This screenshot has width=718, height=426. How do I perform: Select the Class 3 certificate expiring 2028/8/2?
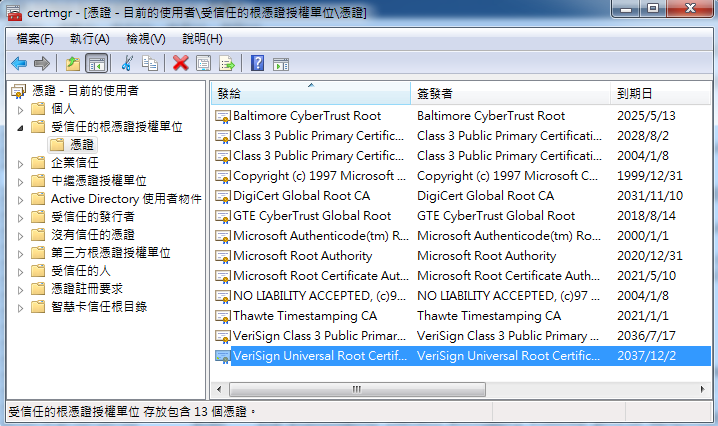coord(462,136)
